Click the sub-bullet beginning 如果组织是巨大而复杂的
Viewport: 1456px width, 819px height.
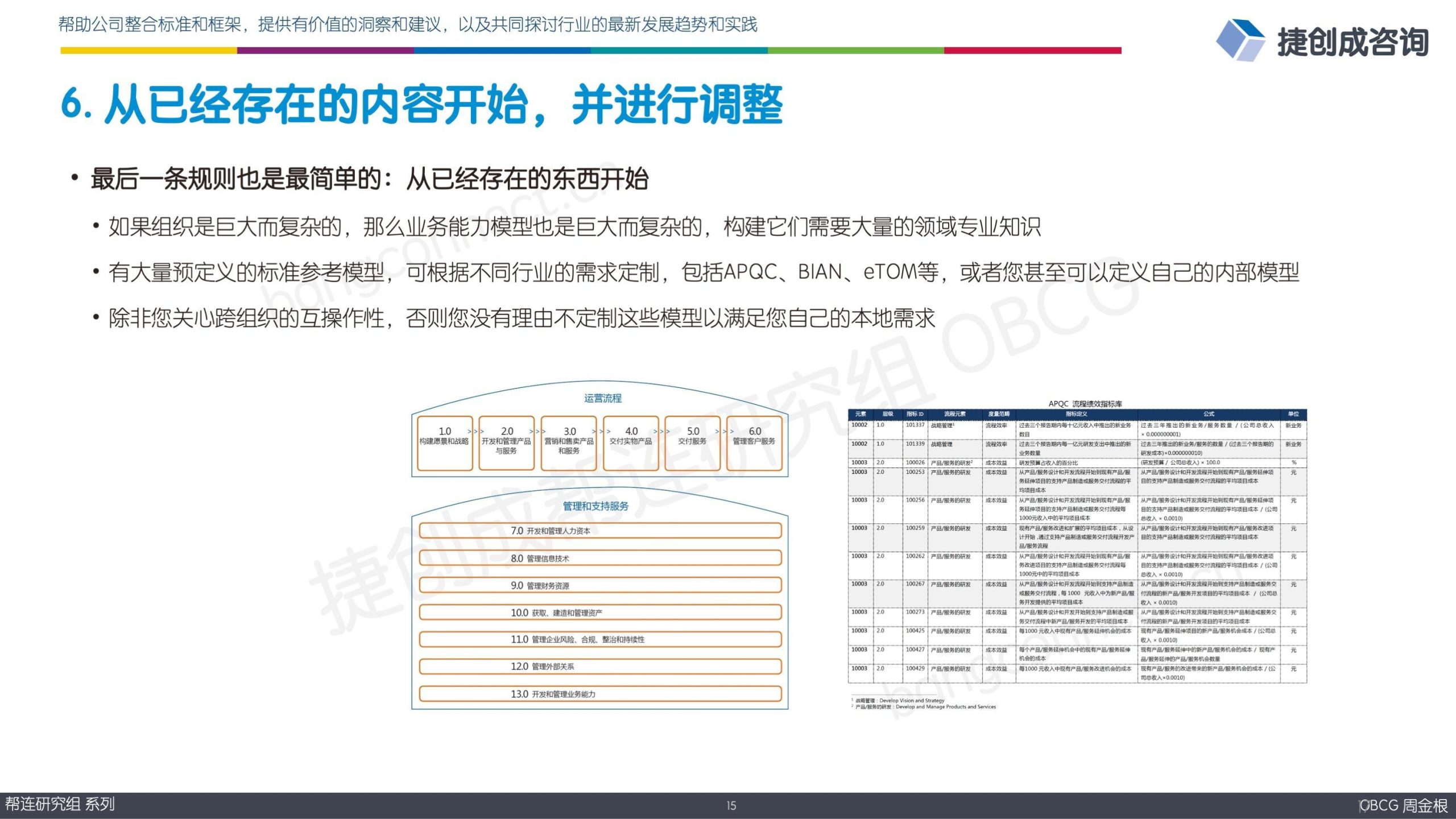tap(574, 227)
